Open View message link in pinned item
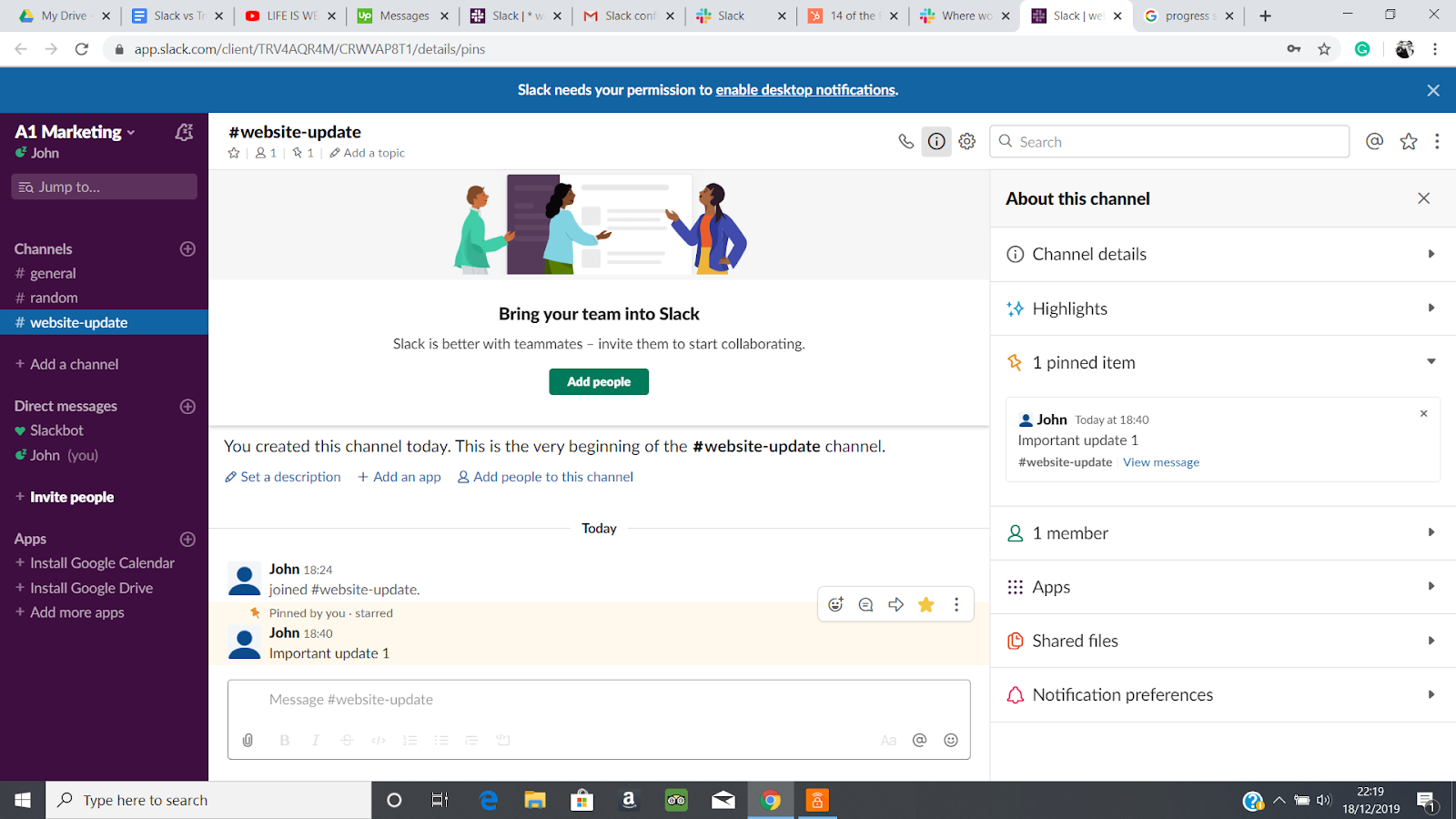 (x=1161, y=462)
